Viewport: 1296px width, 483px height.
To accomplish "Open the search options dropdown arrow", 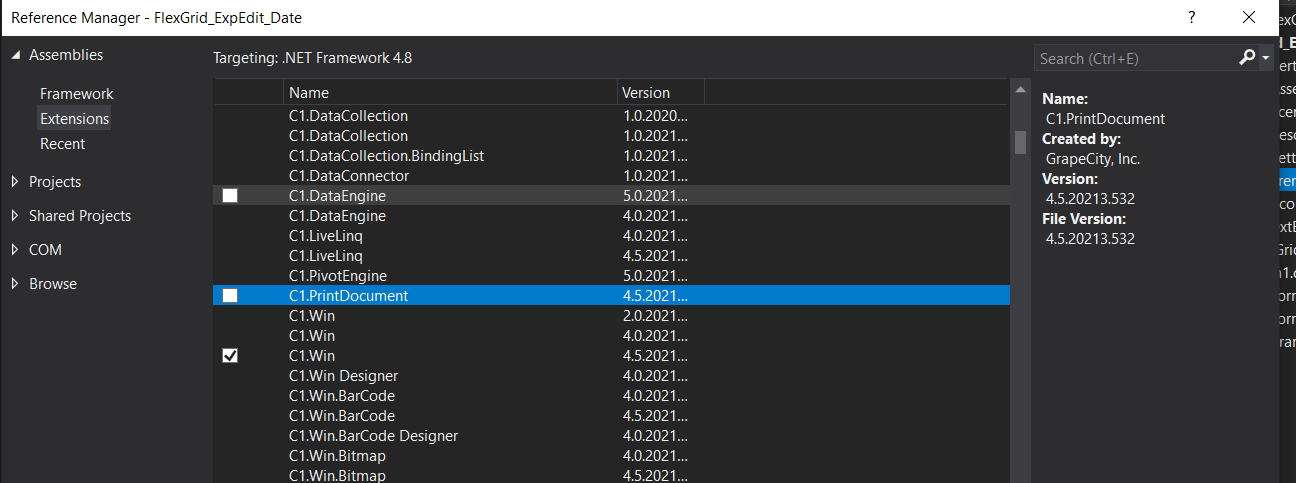I will coord(1264,59).
